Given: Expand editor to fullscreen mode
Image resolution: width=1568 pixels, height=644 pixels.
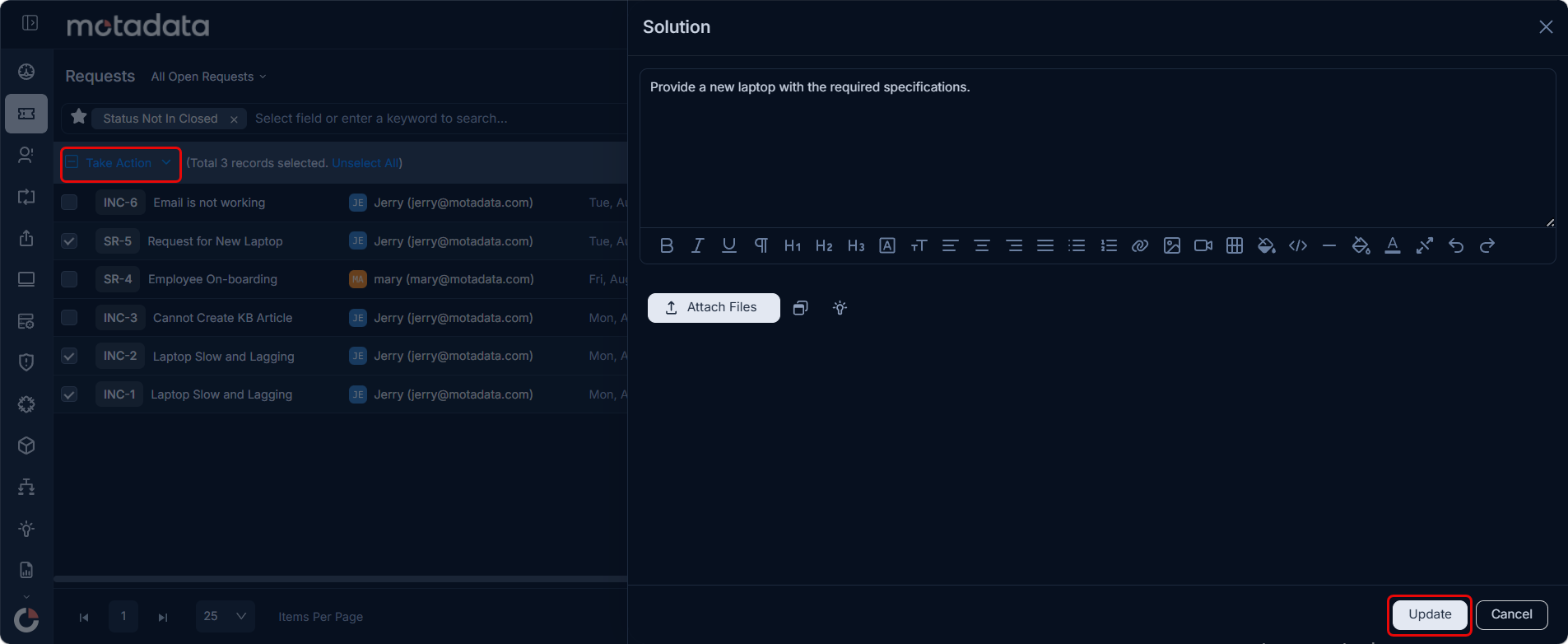Looking at the screenshot, I should [x=1425, y=245].
